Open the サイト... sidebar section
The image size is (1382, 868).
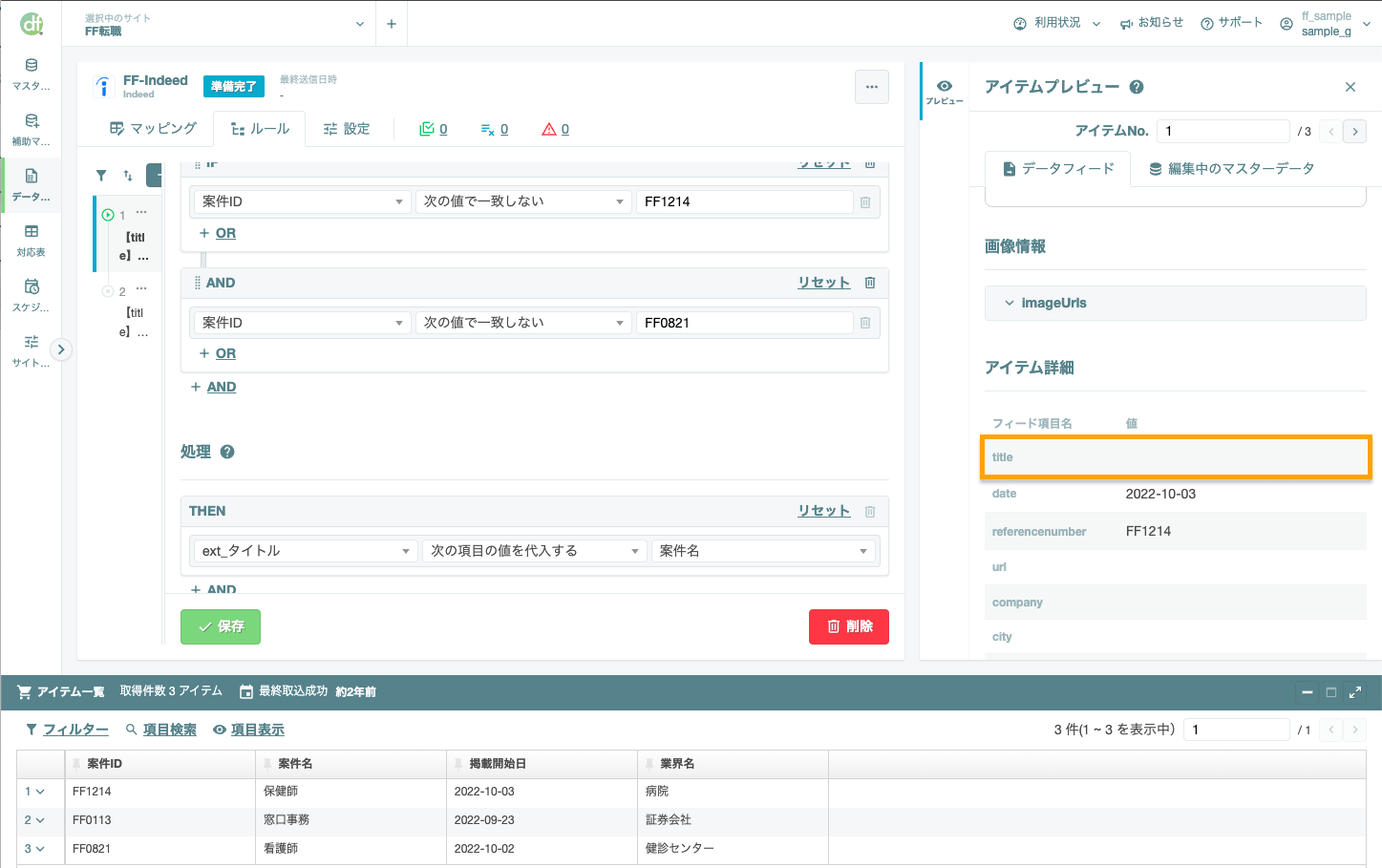32,351
